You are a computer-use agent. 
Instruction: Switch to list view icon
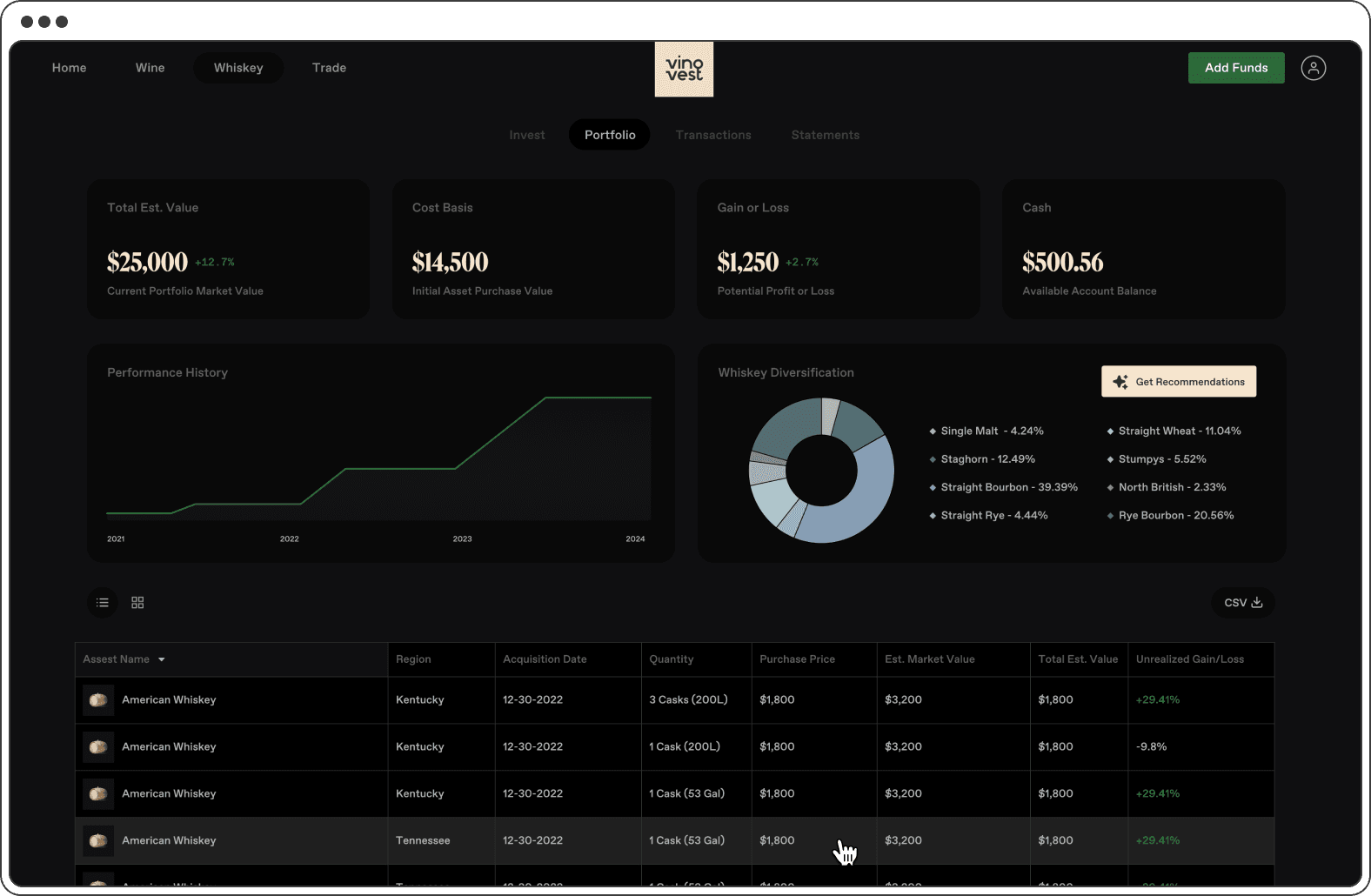click(x=103, y=603)
